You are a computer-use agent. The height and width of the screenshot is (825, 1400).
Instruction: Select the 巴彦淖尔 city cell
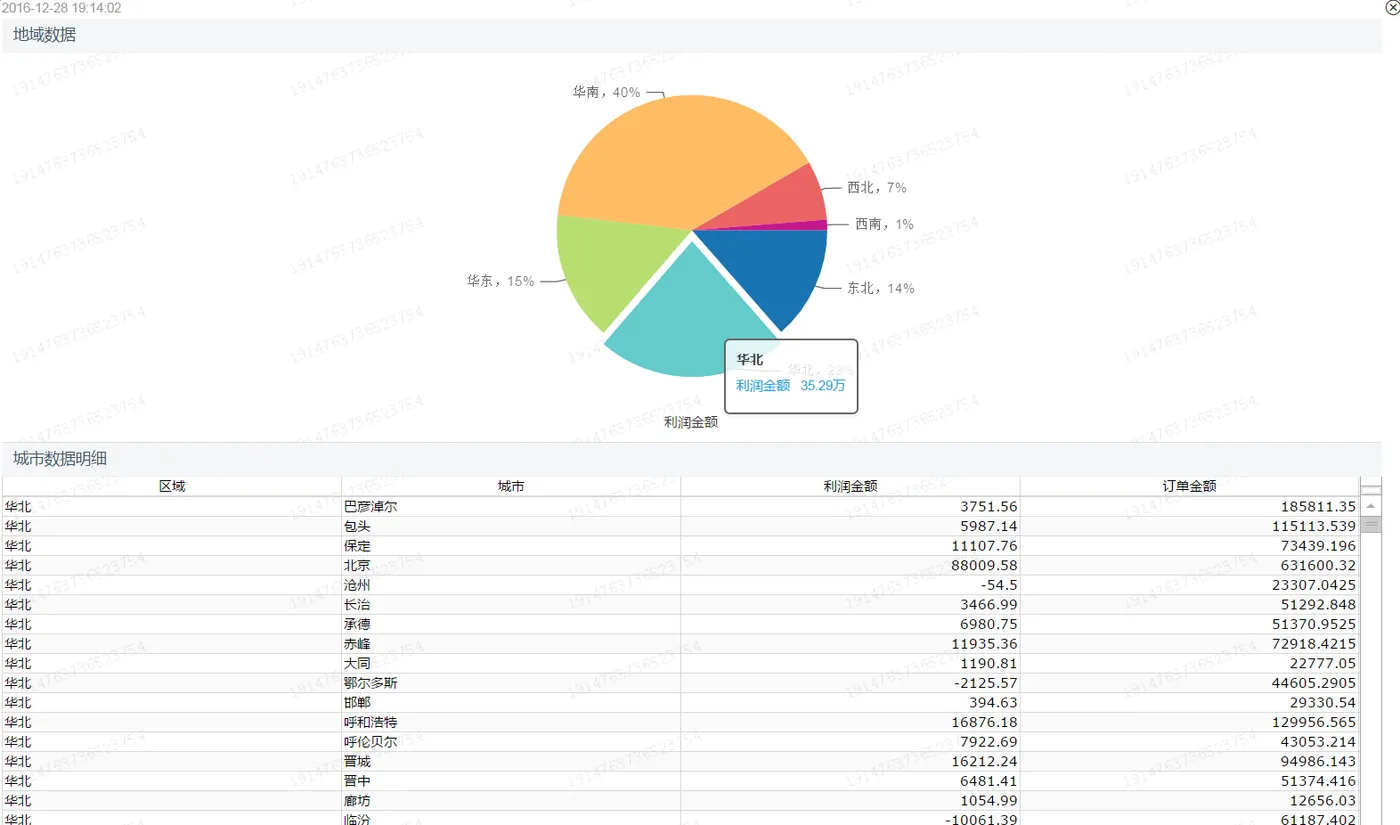point(511,507)
